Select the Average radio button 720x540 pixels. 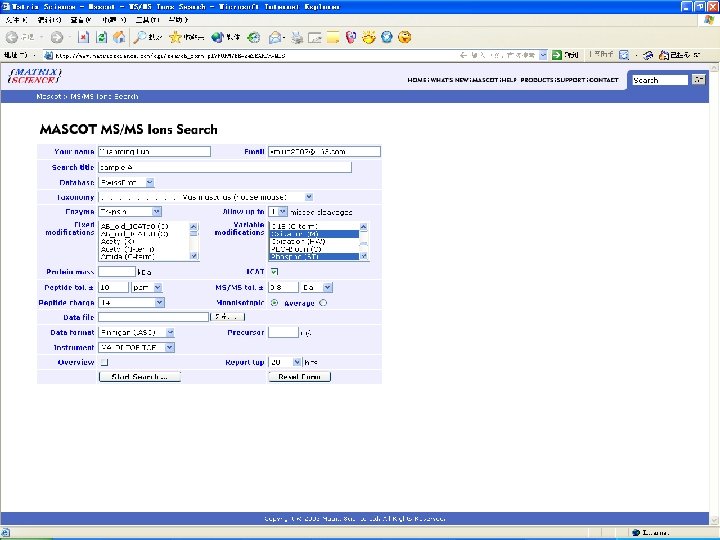click(323, 303)
